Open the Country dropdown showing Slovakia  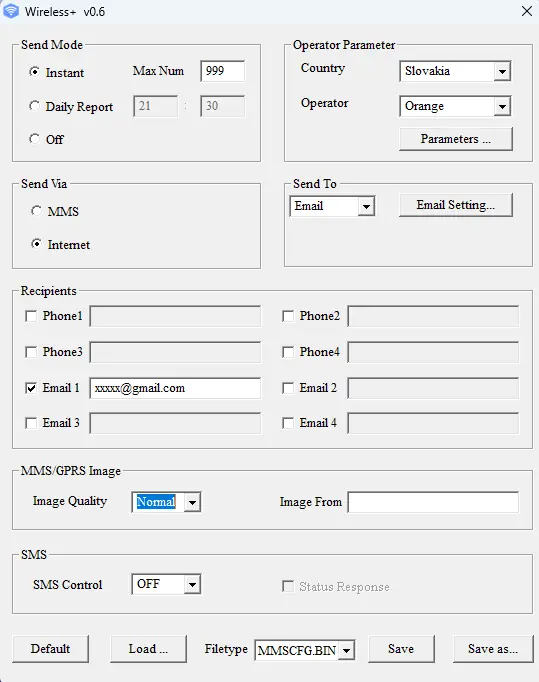point(455,71)
